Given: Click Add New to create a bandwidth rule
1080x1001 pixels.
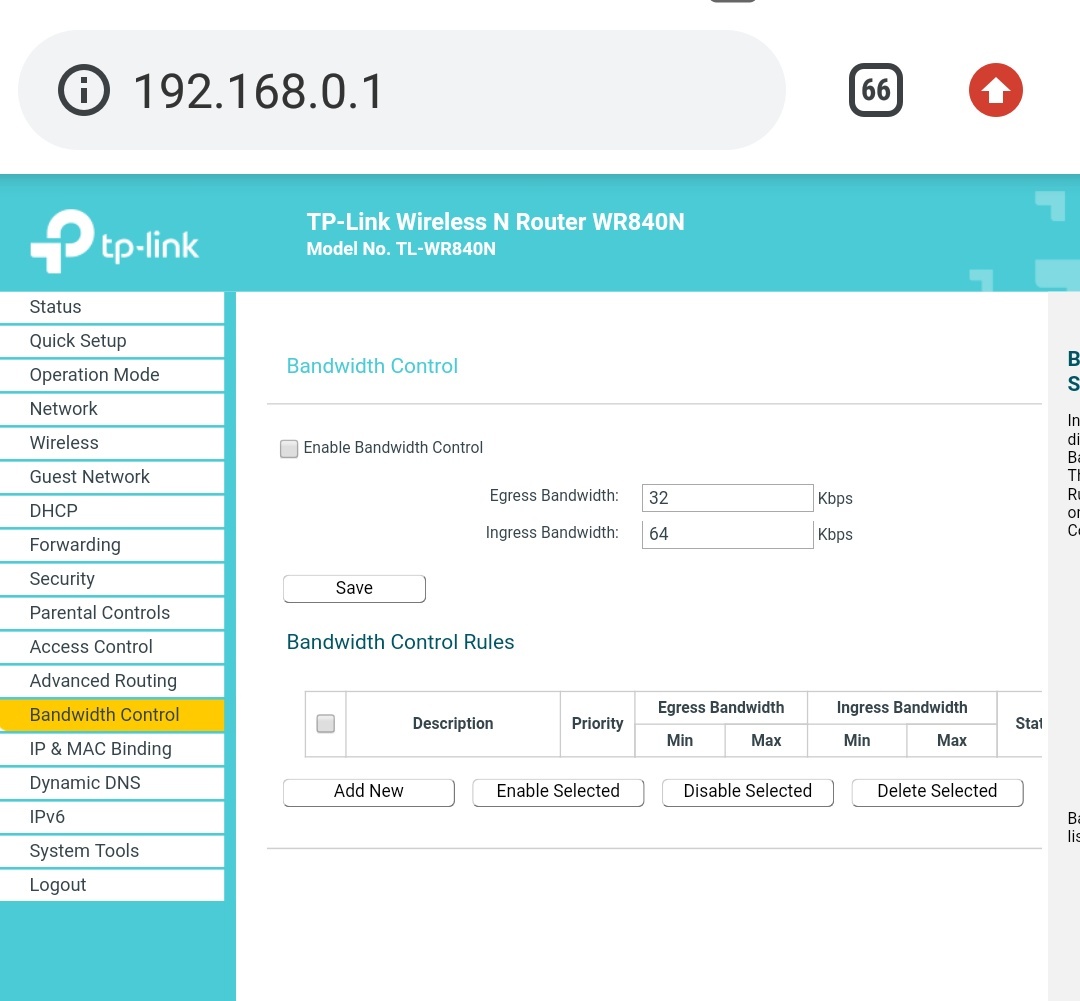Looking at the screenshot, I should (368, 791).
